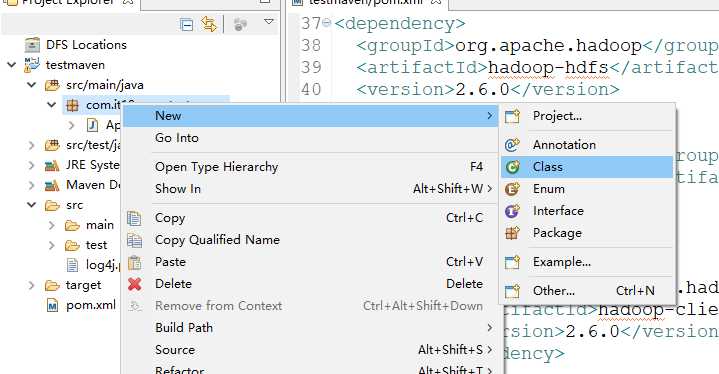Click the Paste clipboard icon
The width and height of the screenshot is (719, 374).
click(x=134, y=262)
